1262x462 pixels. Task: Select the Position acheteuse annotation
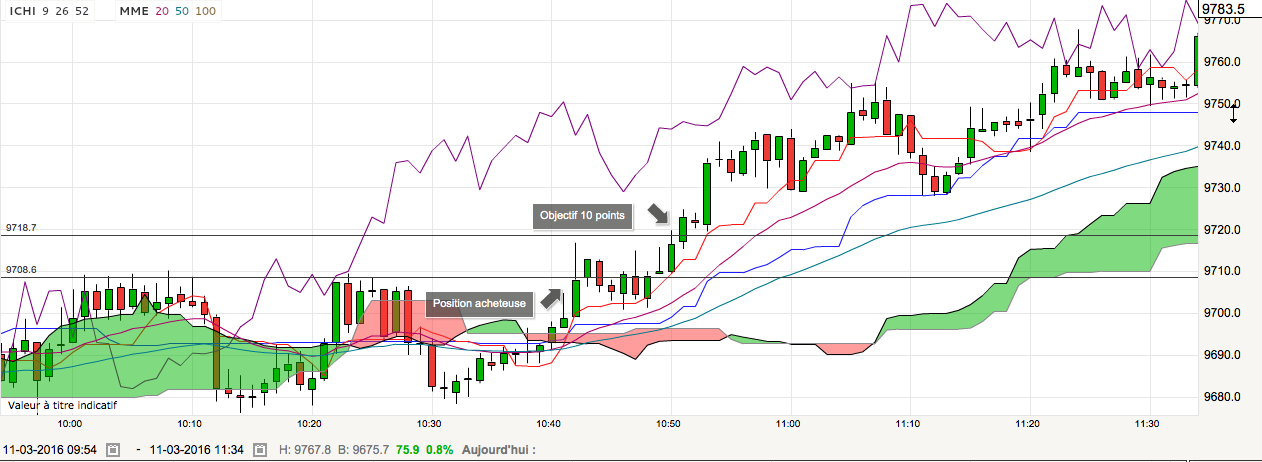tap(480, 303)
